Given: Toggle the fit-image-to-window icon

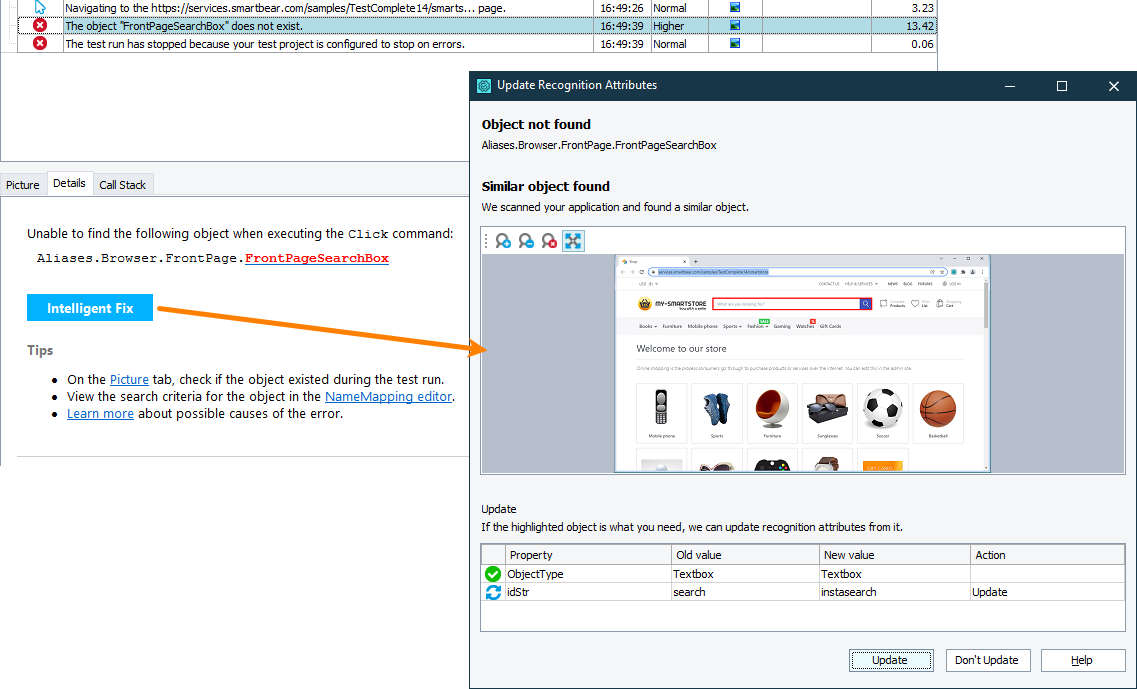Looking at the screenshot, I should 572,240.
